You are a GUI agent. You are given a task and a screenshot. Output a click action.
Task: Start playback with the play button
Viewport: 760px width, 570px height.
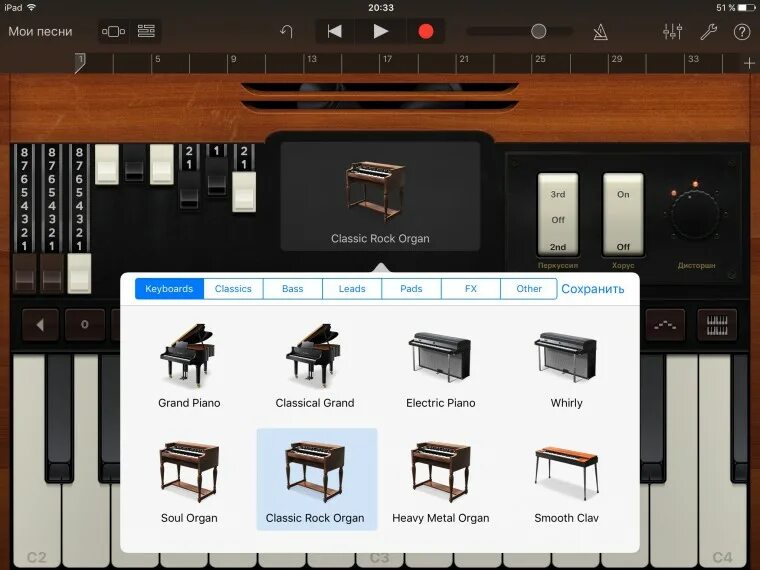click(x=380, y=32)
